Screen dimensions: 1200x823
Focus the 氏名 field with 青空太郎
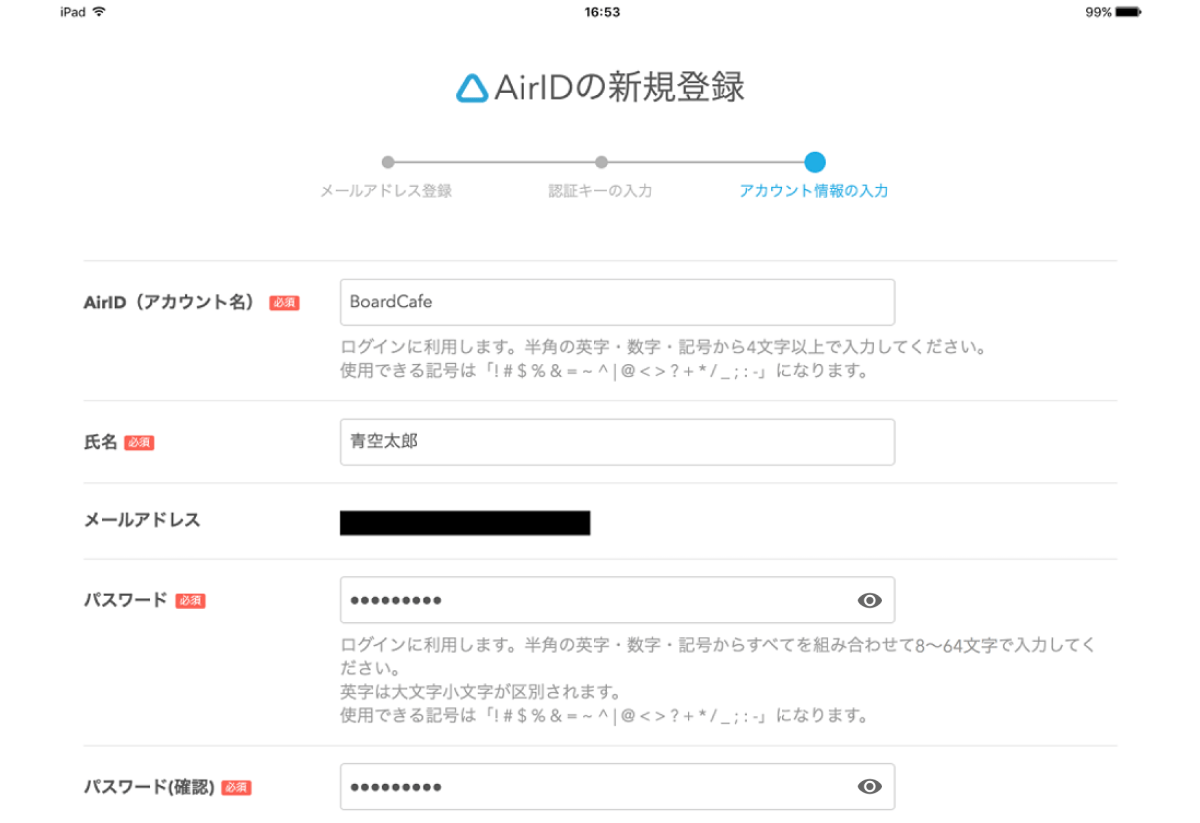(617, 442)
